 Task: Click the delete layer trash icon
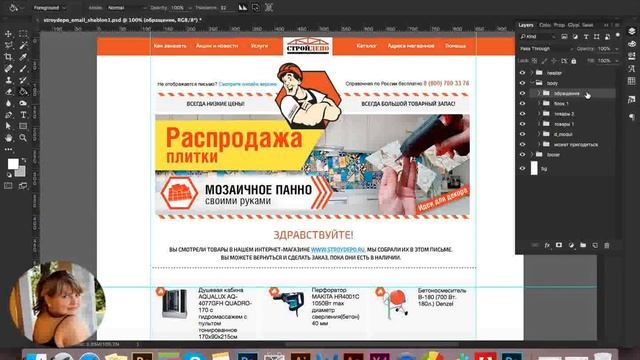pyautogui.click(x=607, y=245)
